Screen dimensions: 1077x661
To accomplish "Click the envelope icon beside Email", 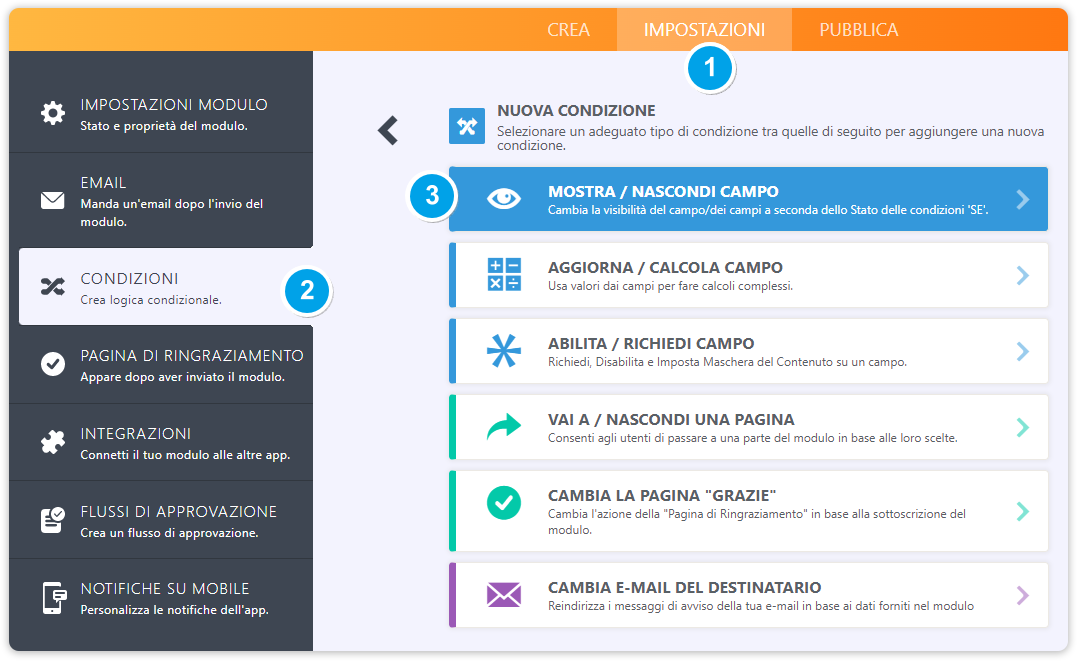I will point(52,201).
